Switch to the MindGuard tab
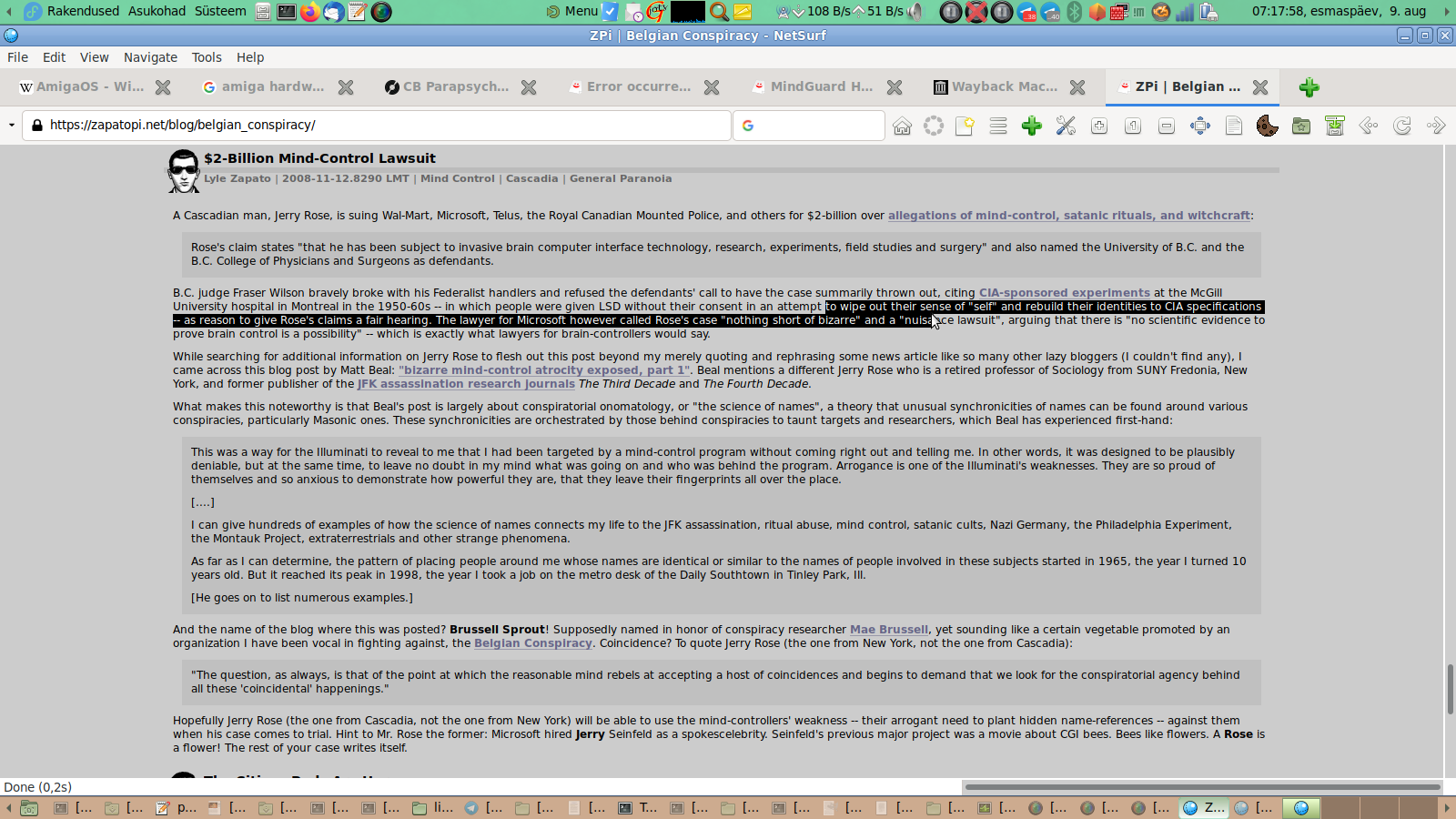Image resolution: width=1456 pixels, height=819 pixels. tap(813, 87)
